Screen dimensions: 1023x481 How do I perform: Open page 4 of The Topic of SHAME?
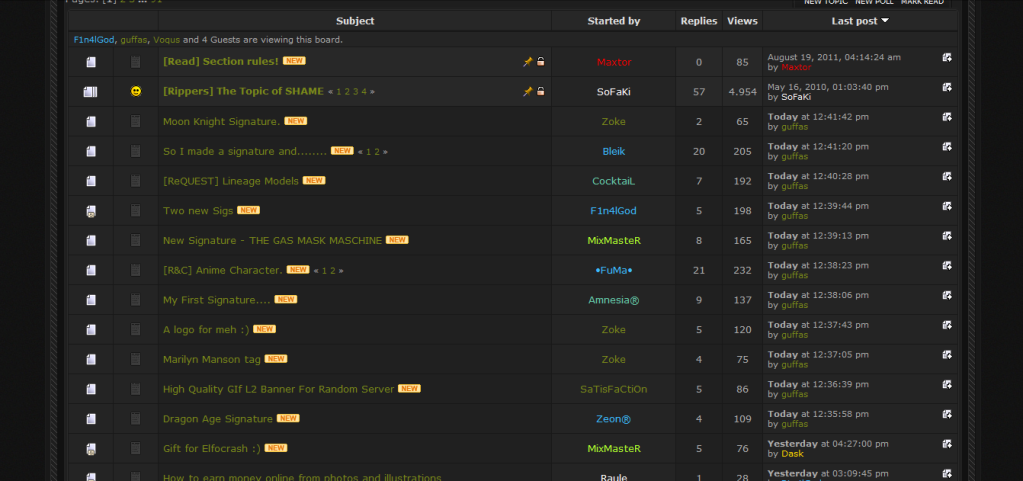tap(365, 92)
